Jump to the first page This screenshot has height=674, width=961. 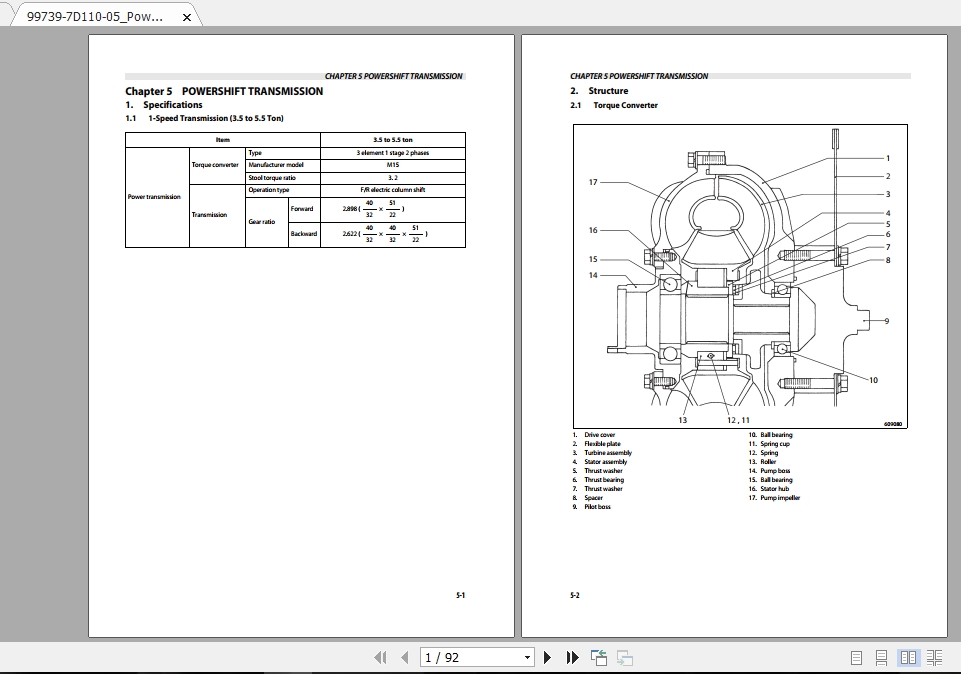(381, 657)
